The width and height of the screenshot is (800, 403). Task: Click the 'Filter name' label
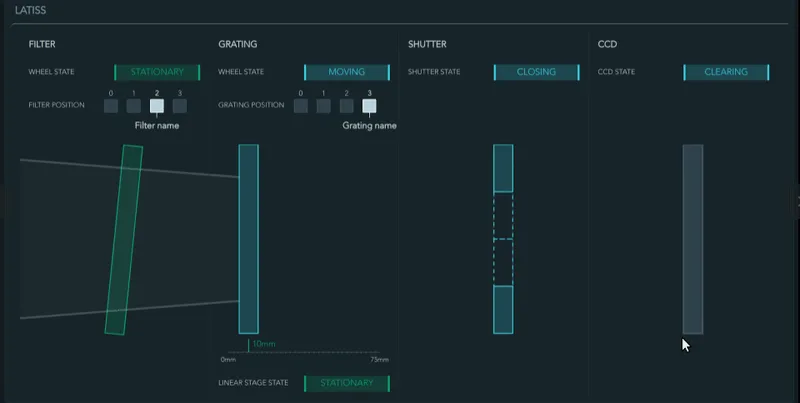157,125
